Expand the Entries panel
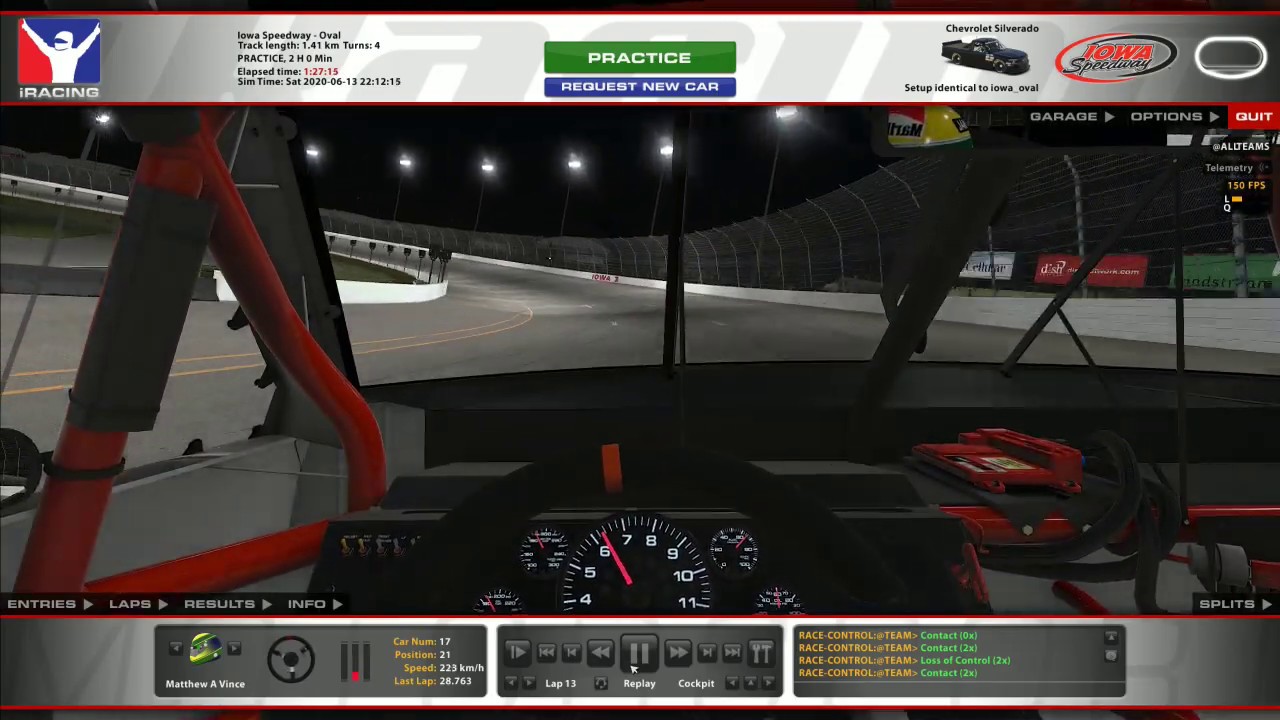Viewport: 1280px width, 720px height. point(50,604)
